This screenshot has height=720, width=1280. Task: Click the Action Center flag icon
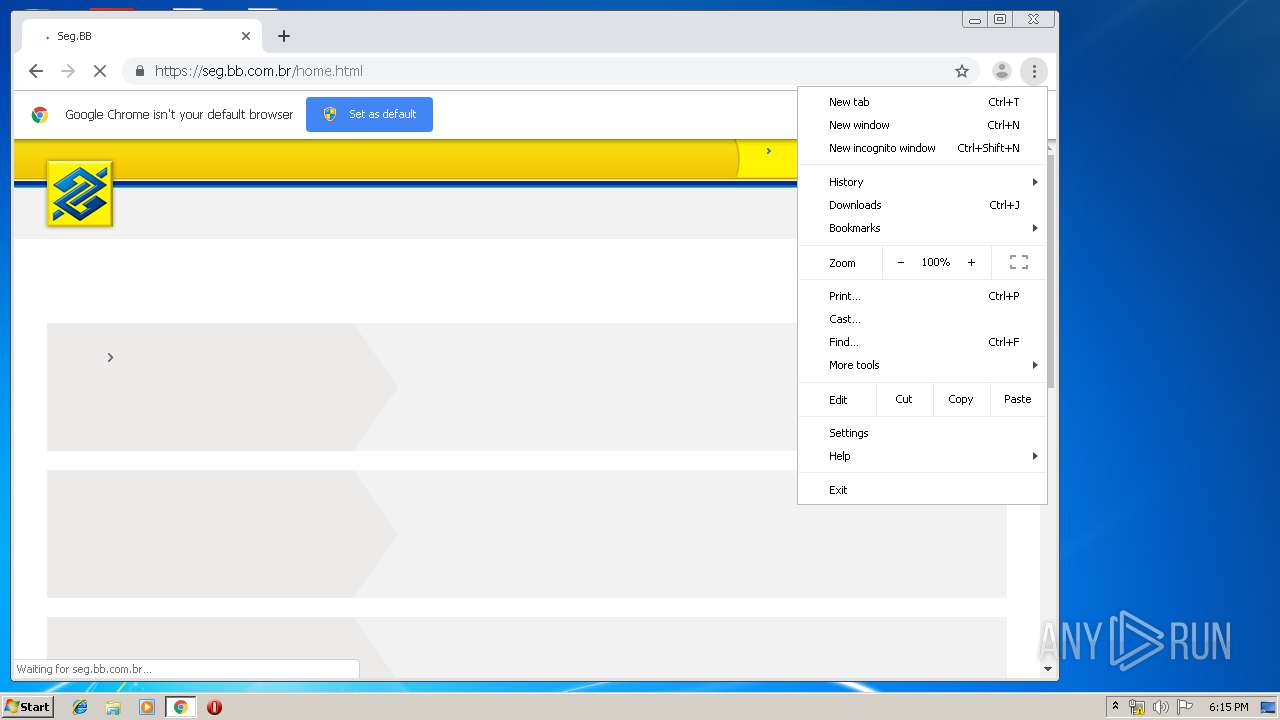point(1185,707)
